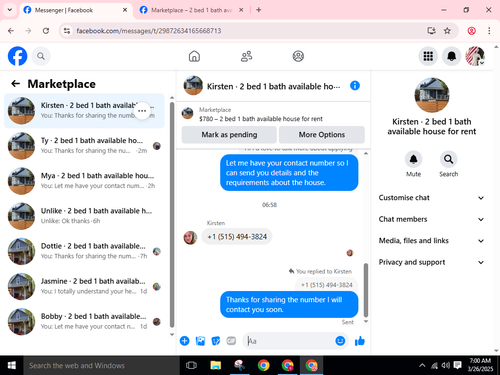
Task: Open a new browser tab
Action: [x=259, y=10]
